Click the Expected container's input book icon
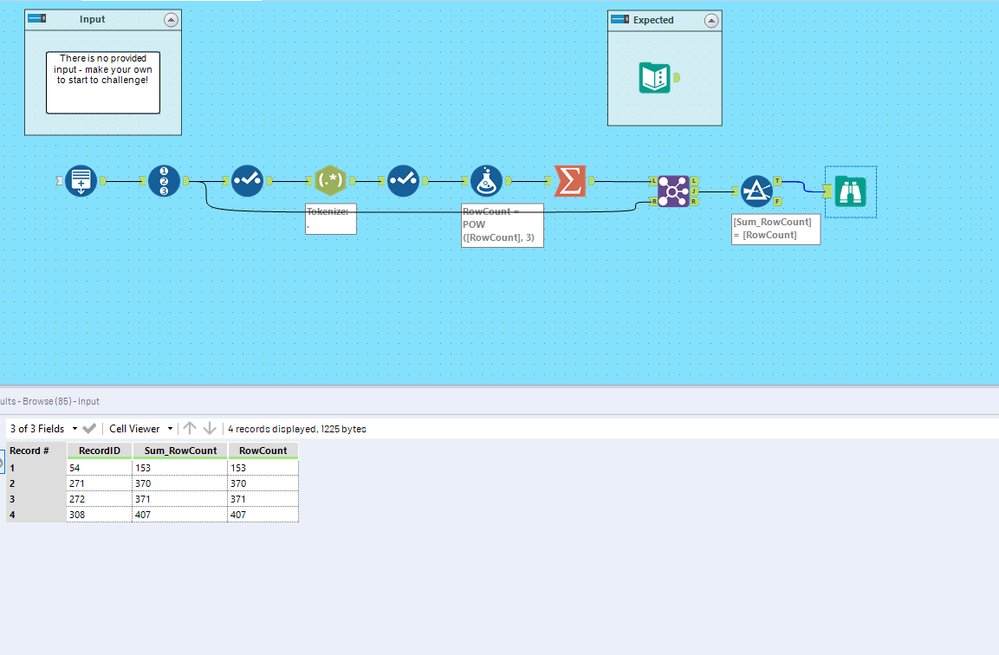999x655 pixels. tap(655, 78)
